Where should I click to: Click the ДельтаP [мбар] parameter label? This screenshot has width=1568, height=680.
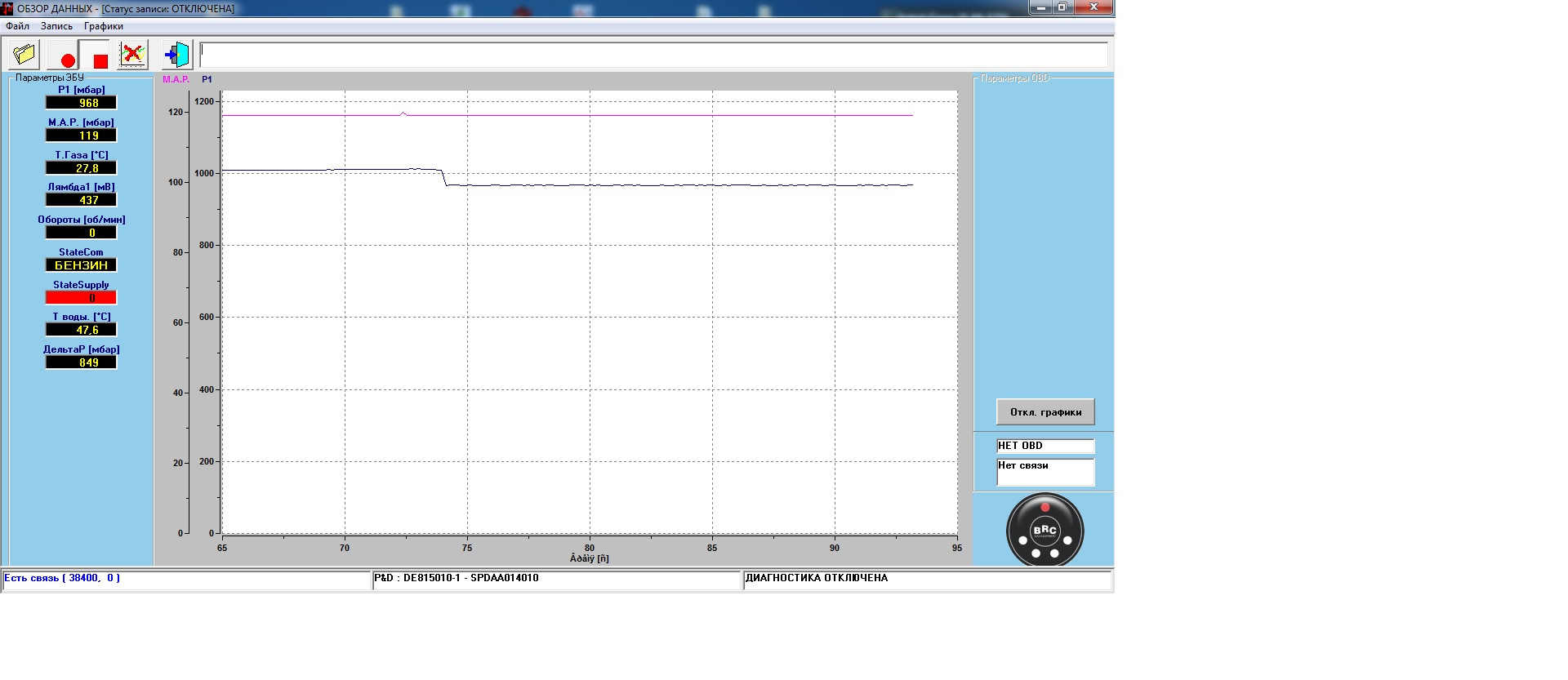click(81, 349)
